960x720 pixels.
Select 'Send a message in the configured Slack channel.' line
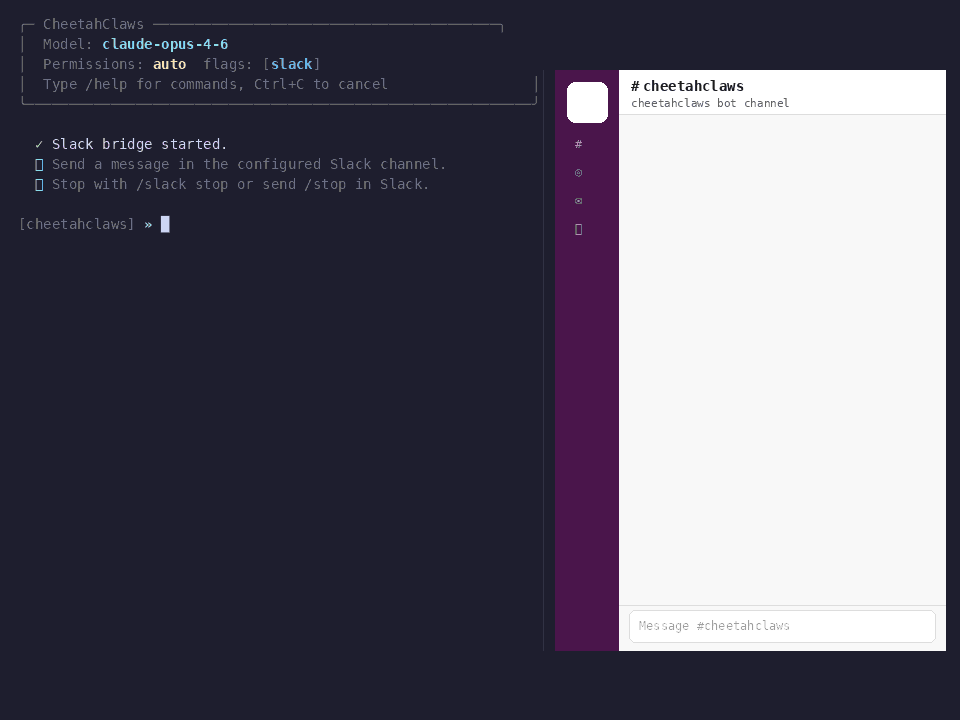[249, 165]
